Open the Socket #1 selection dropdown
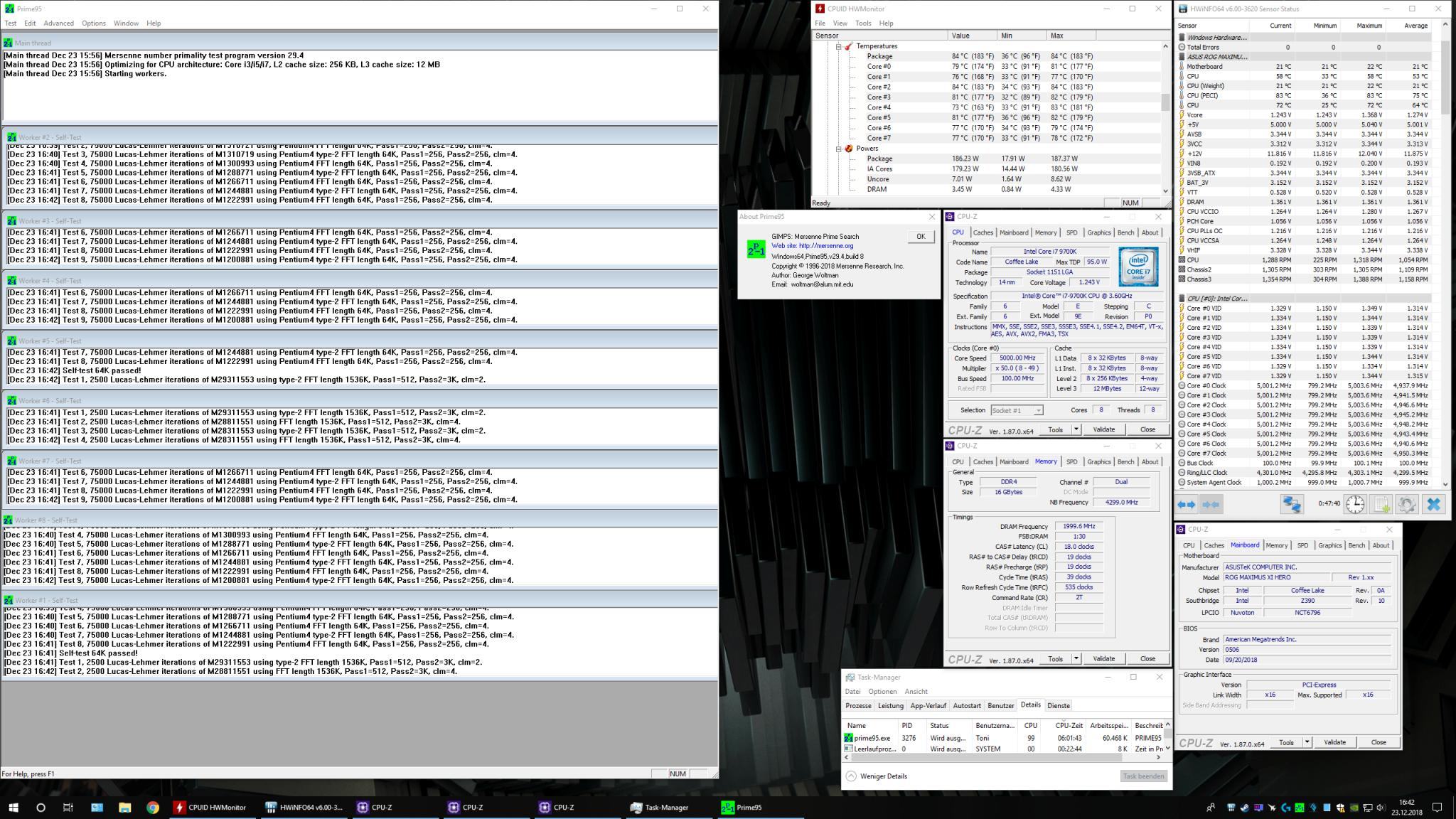This screenshot has width=1456, height=819. coord(1017,410)
